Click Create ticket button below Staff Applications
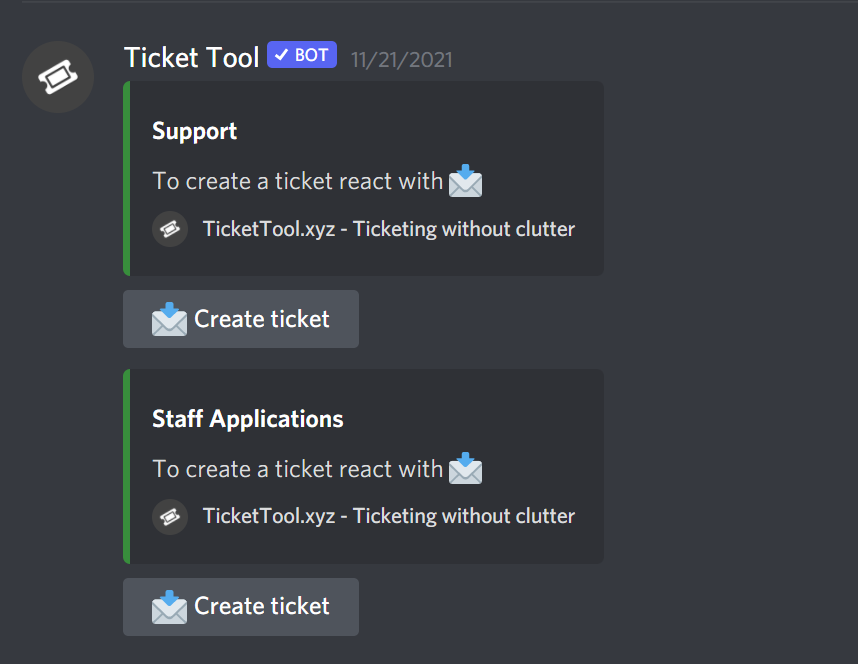The height and width of the screenshot is (664, 858). pos(241,607)
